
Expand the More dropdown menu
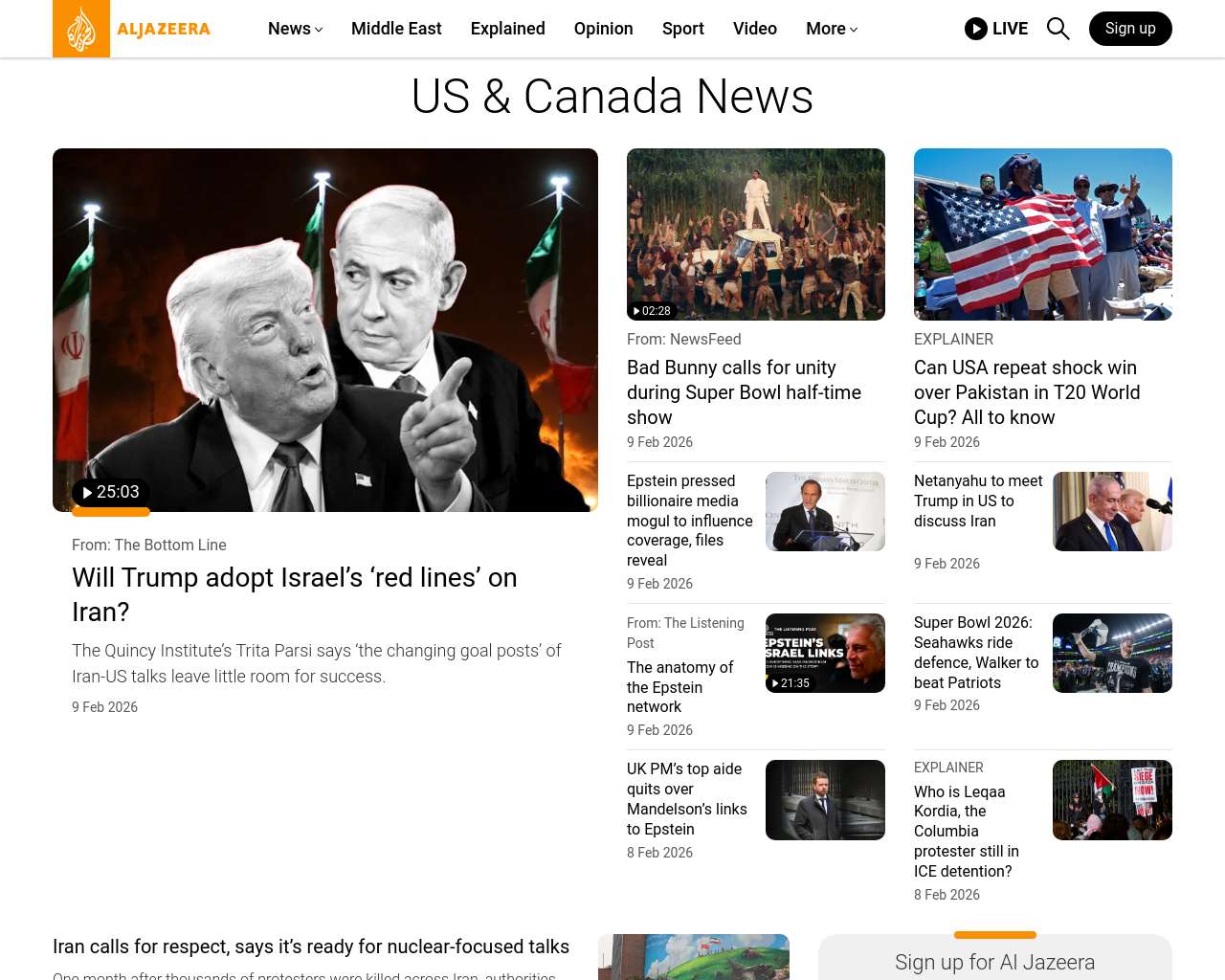pos(831,29)
